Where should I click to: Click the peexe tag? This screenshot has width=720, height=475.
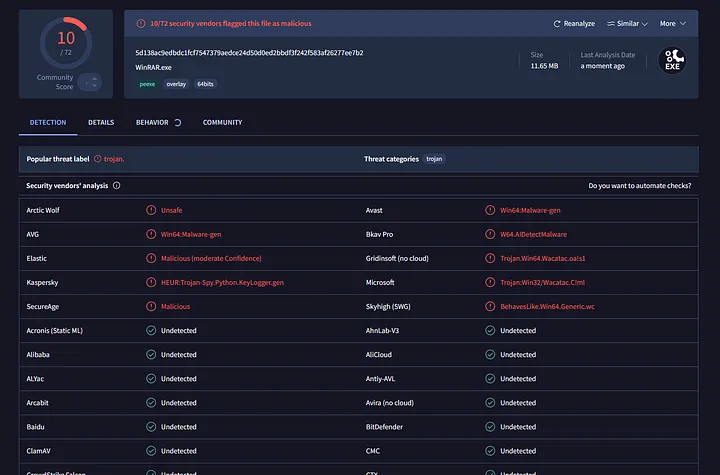point(147,84)
